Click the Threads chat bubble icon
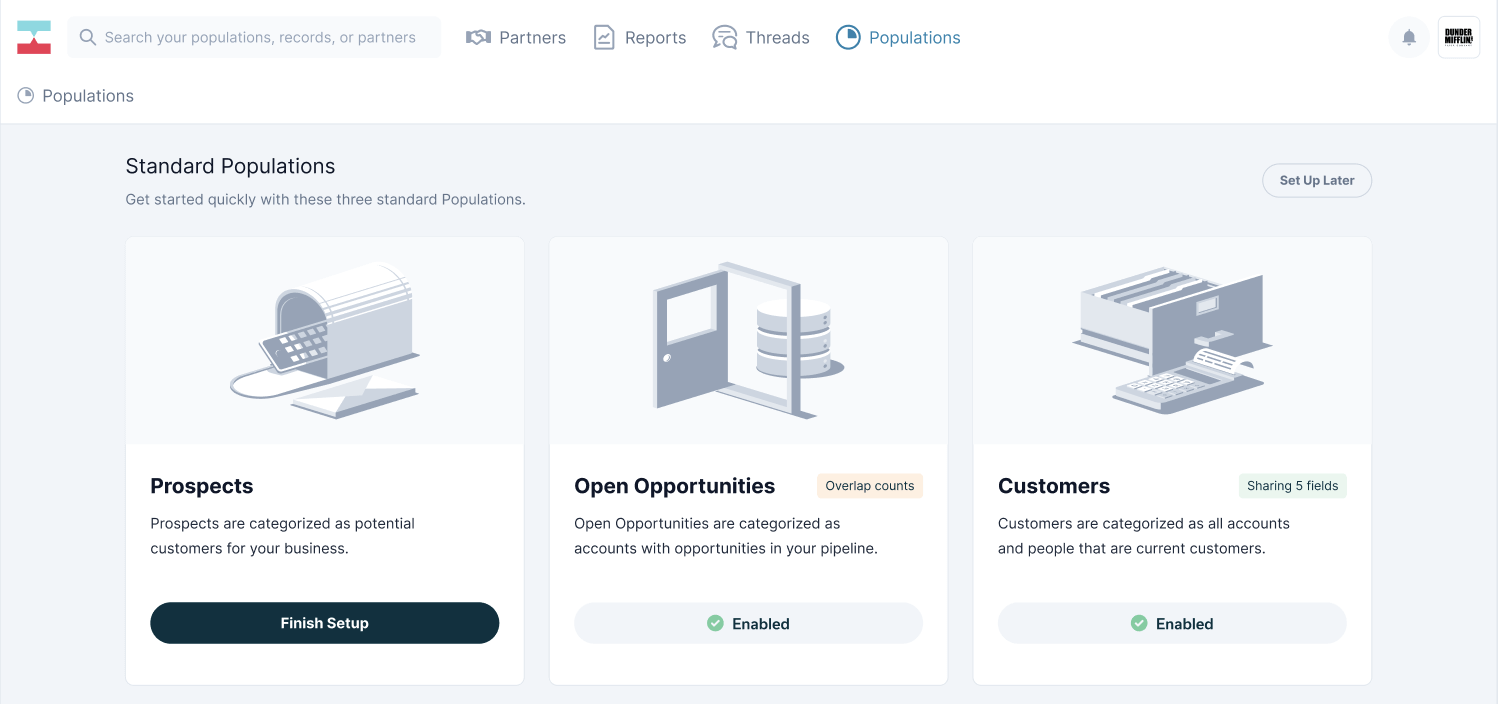The height and width of the screenshot is (704, 1498). click(x=724, y=38)
